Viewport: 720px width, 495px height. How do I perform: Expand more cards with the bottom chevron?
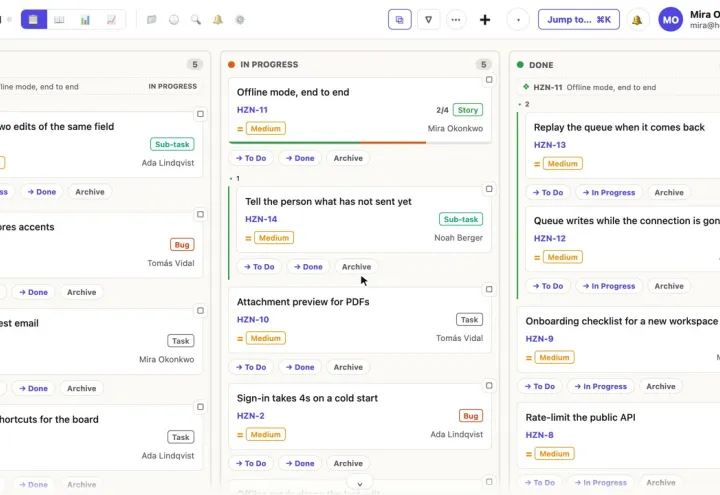pos(360,484)
